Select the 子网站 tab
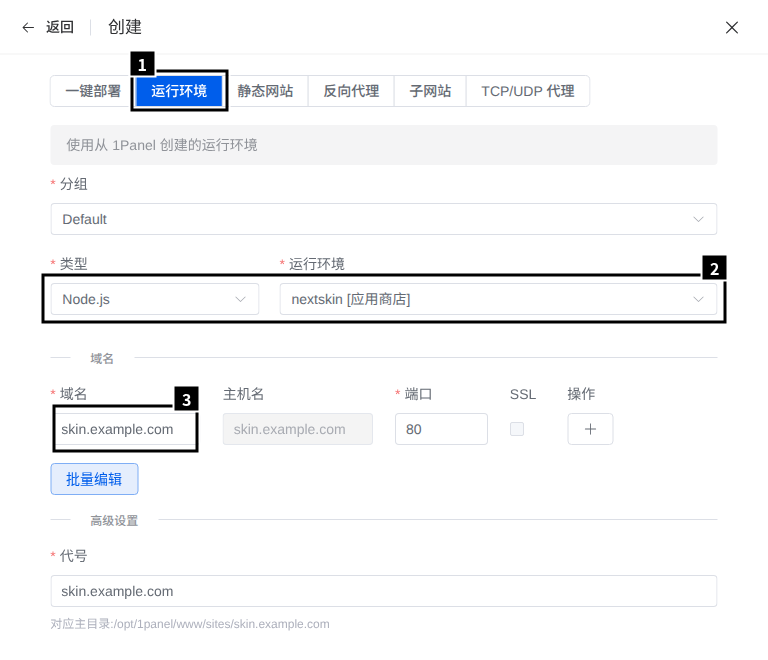This screenshot has width=768, height=660. pos(430,91)
